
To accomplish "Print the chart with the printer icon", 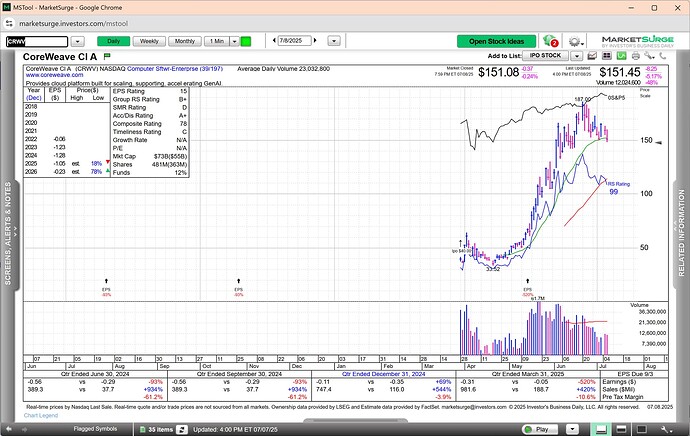I will [x=636, y=56].
